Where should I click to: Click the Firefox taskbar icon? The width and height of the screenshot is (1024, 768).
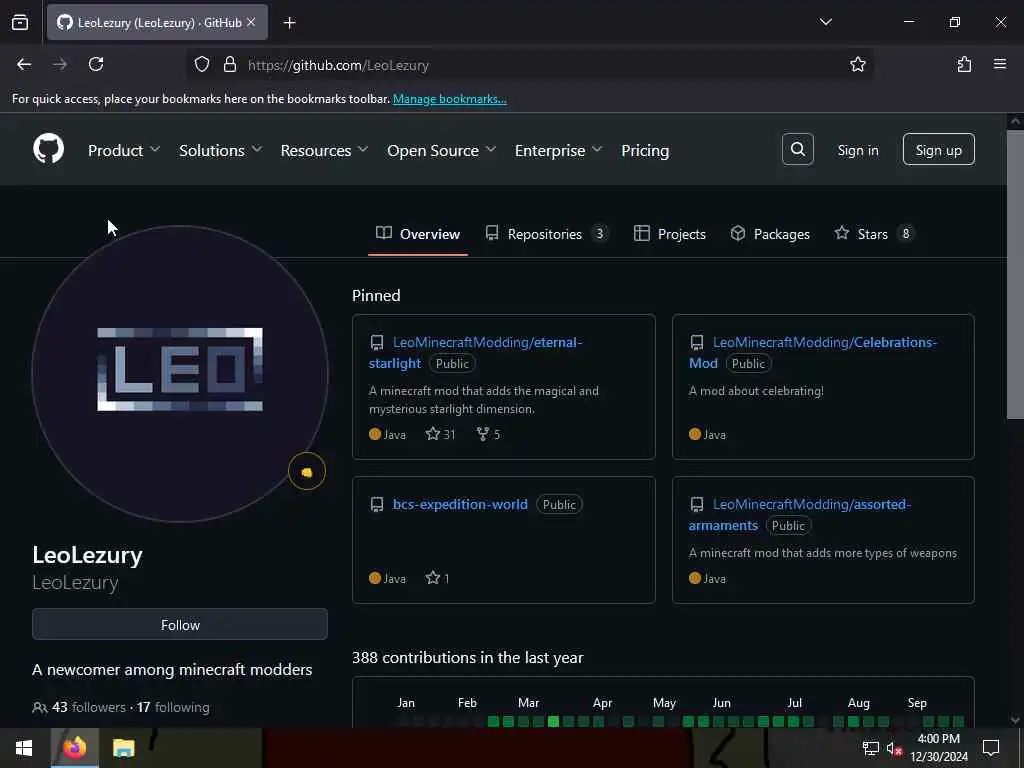(x=74, y=748)
